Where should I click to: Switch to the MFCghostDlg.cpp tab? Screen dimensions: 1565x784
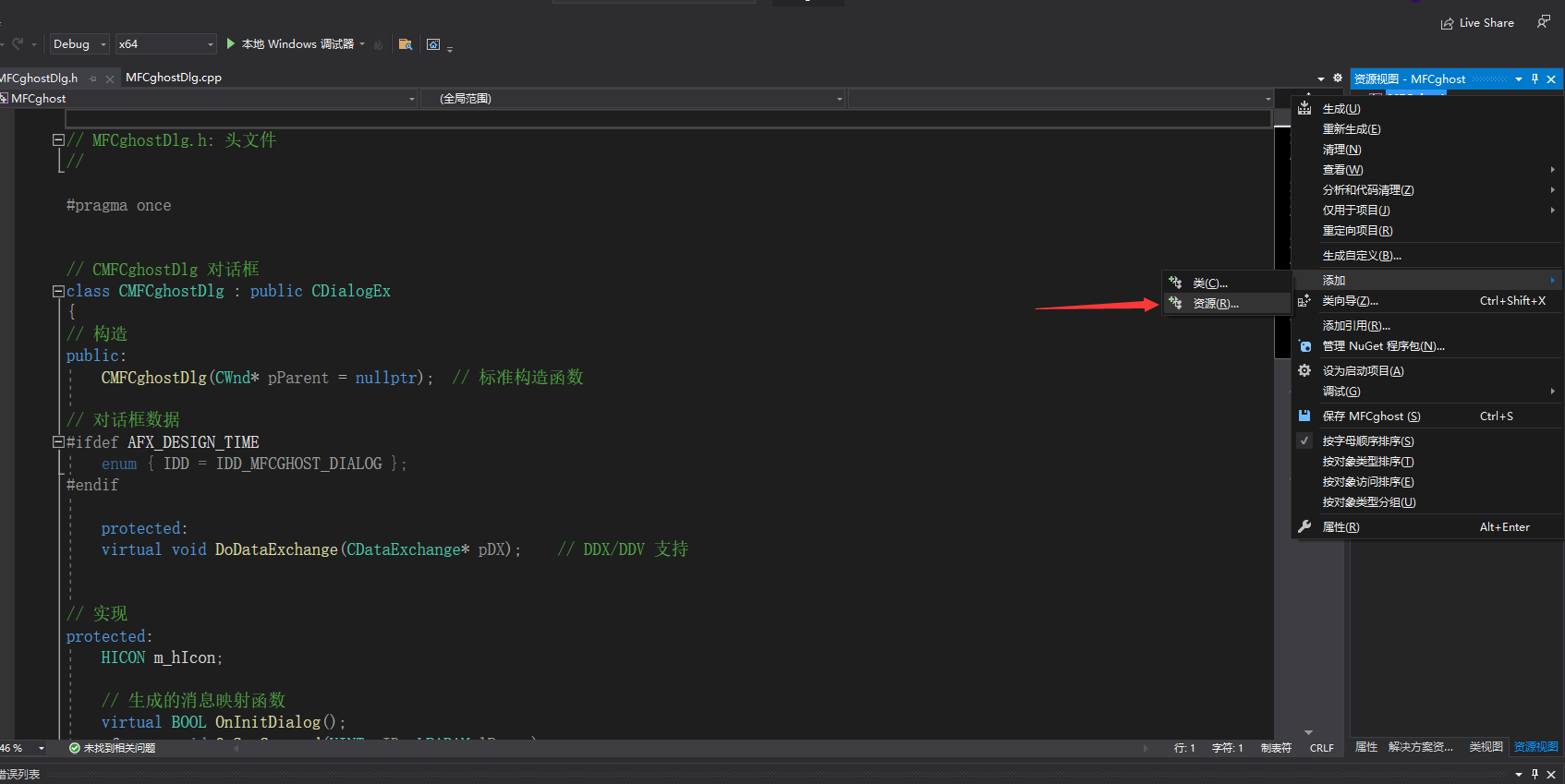pos(174,78)
